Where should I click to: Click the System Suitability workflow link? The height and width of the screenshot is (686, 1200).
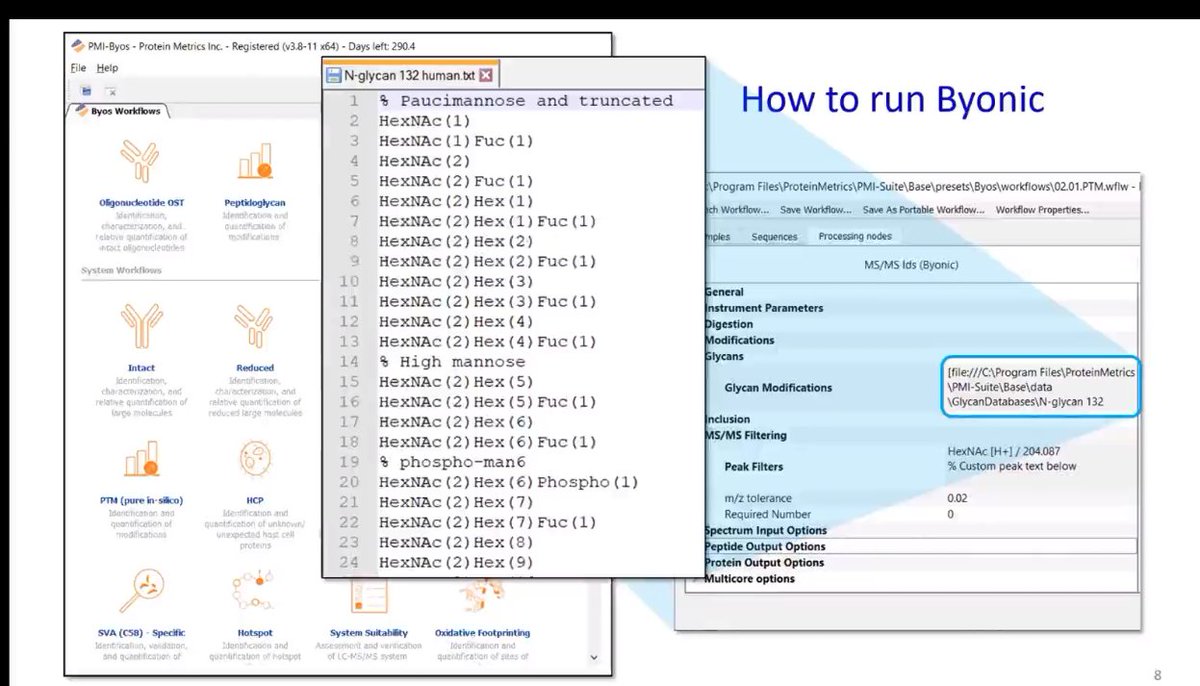(369, 633)
